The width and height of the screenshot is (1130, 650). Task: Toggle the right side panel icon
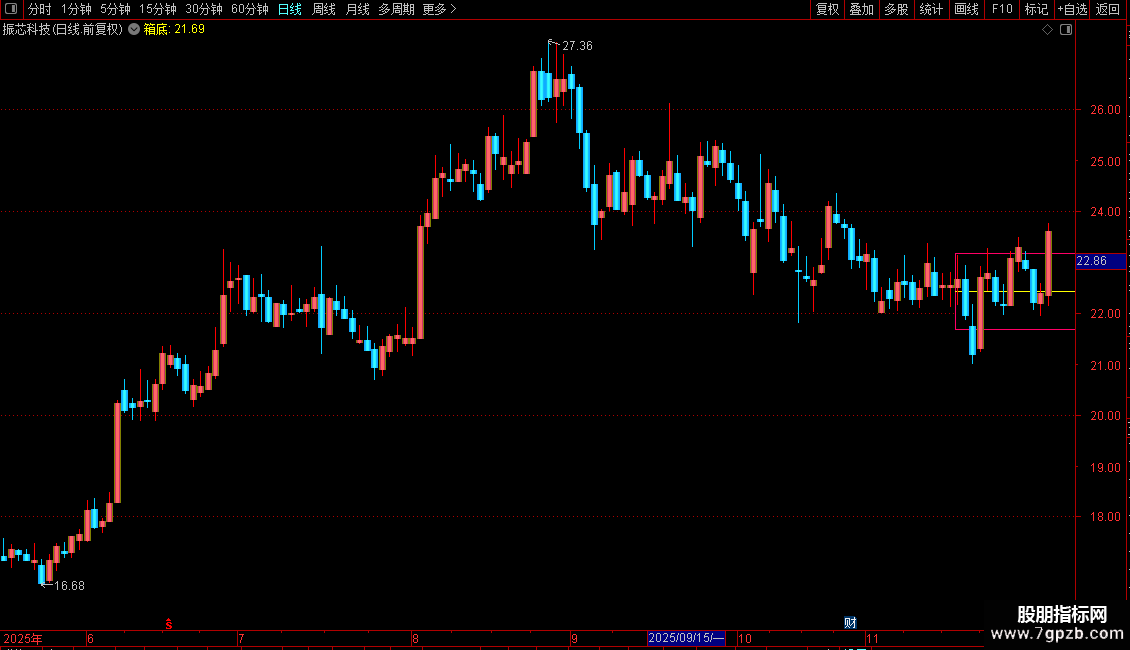(1066, 30)
